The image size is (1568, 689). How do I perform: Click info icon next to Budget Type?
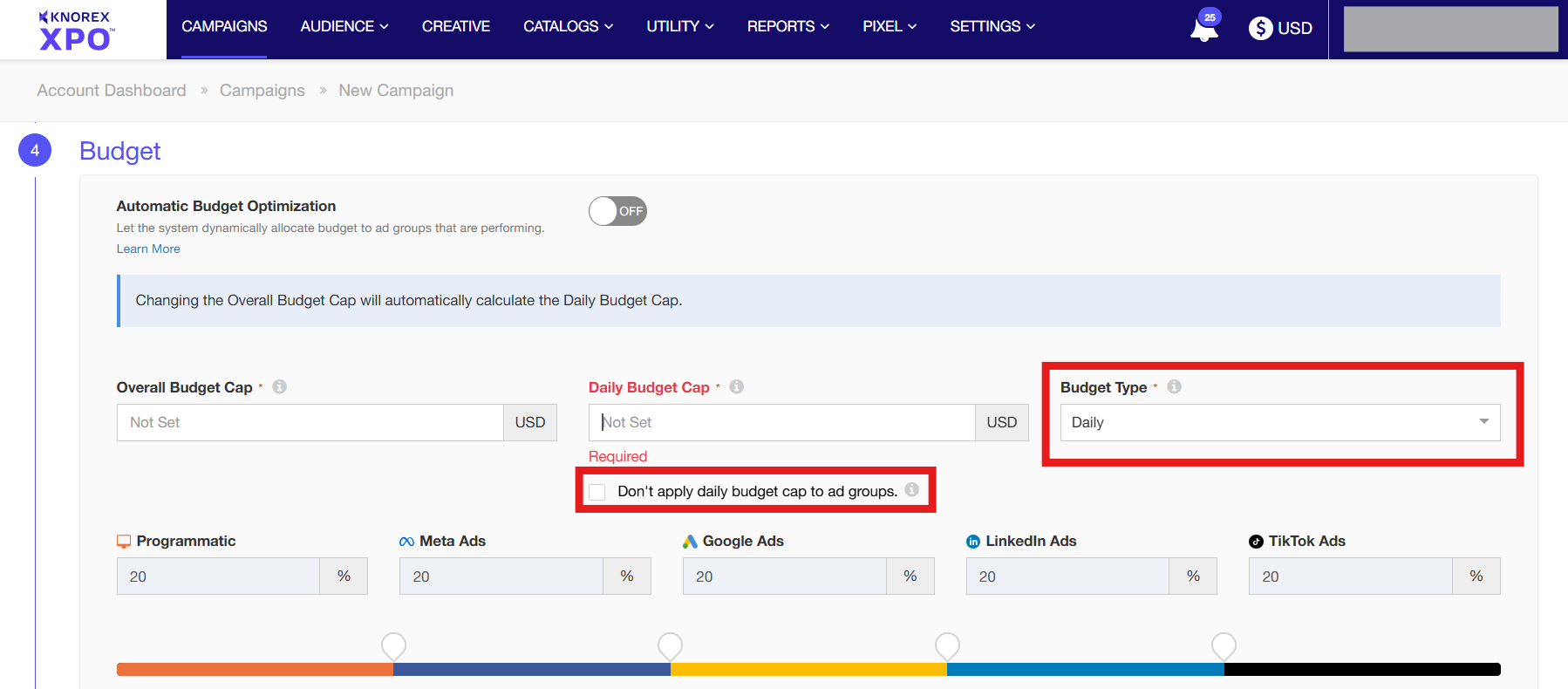point(1174,386)
